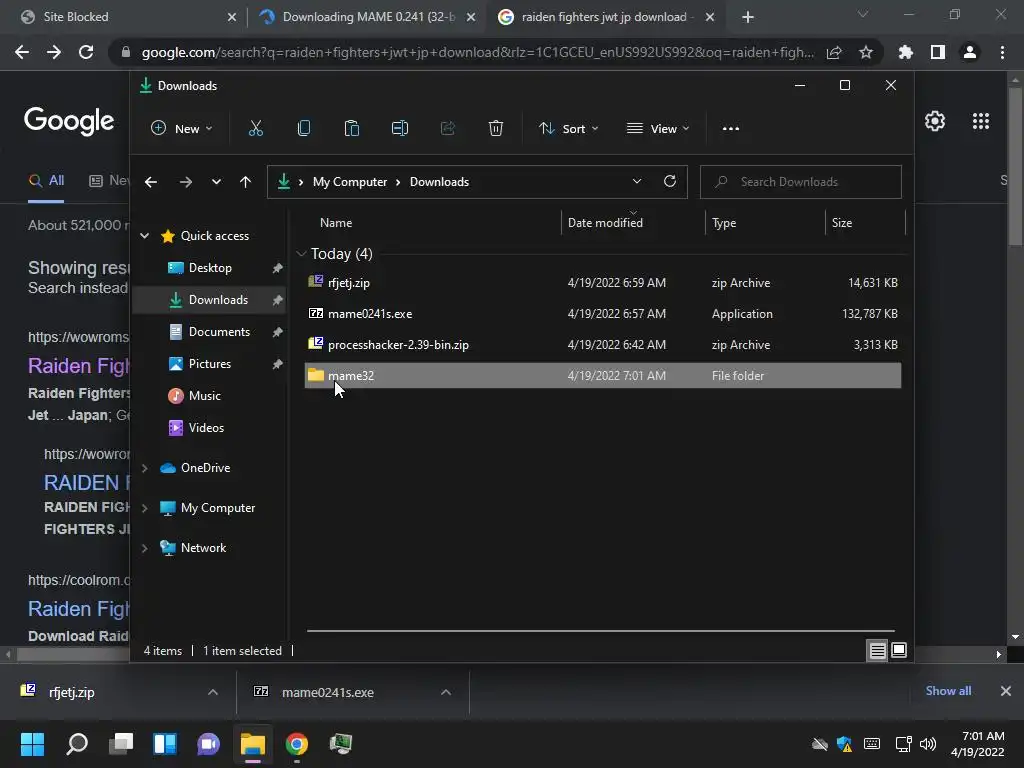Viewport: 1024px width, 768px height.
Task: Switch to Downloading MAME 0.241 tab
Action: pyautogui.click(x=368, y=17)
